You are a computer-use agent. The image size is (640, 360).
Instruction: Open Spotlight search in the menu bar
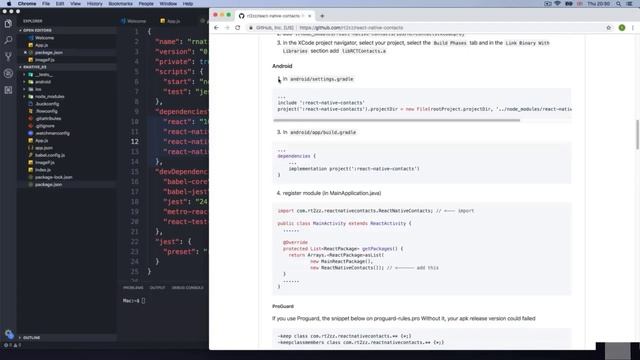point(618,4)
